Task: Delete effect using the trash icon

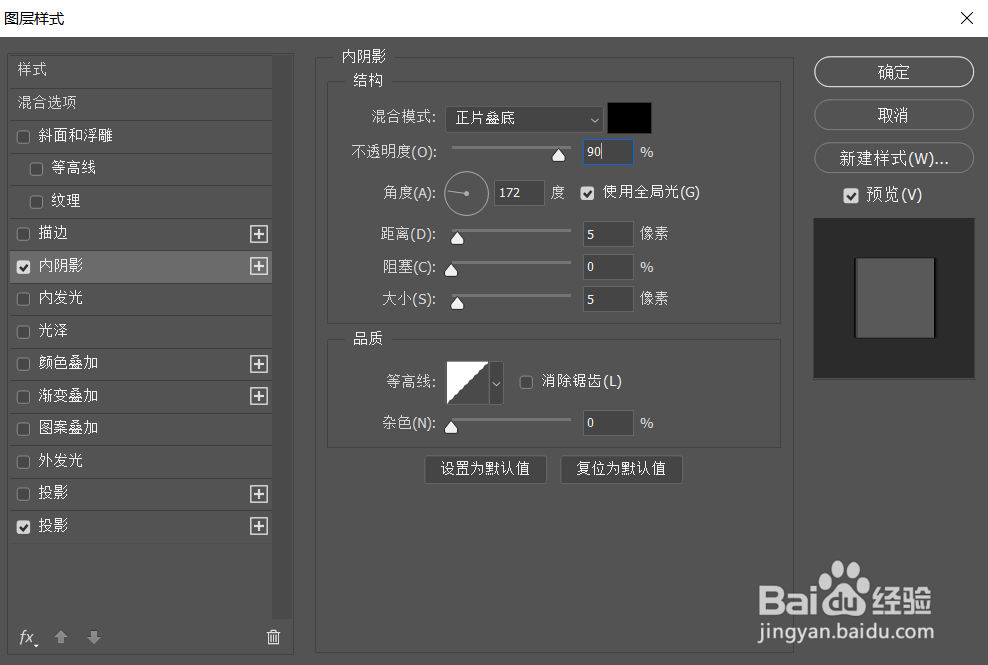Action: [273, 637]
